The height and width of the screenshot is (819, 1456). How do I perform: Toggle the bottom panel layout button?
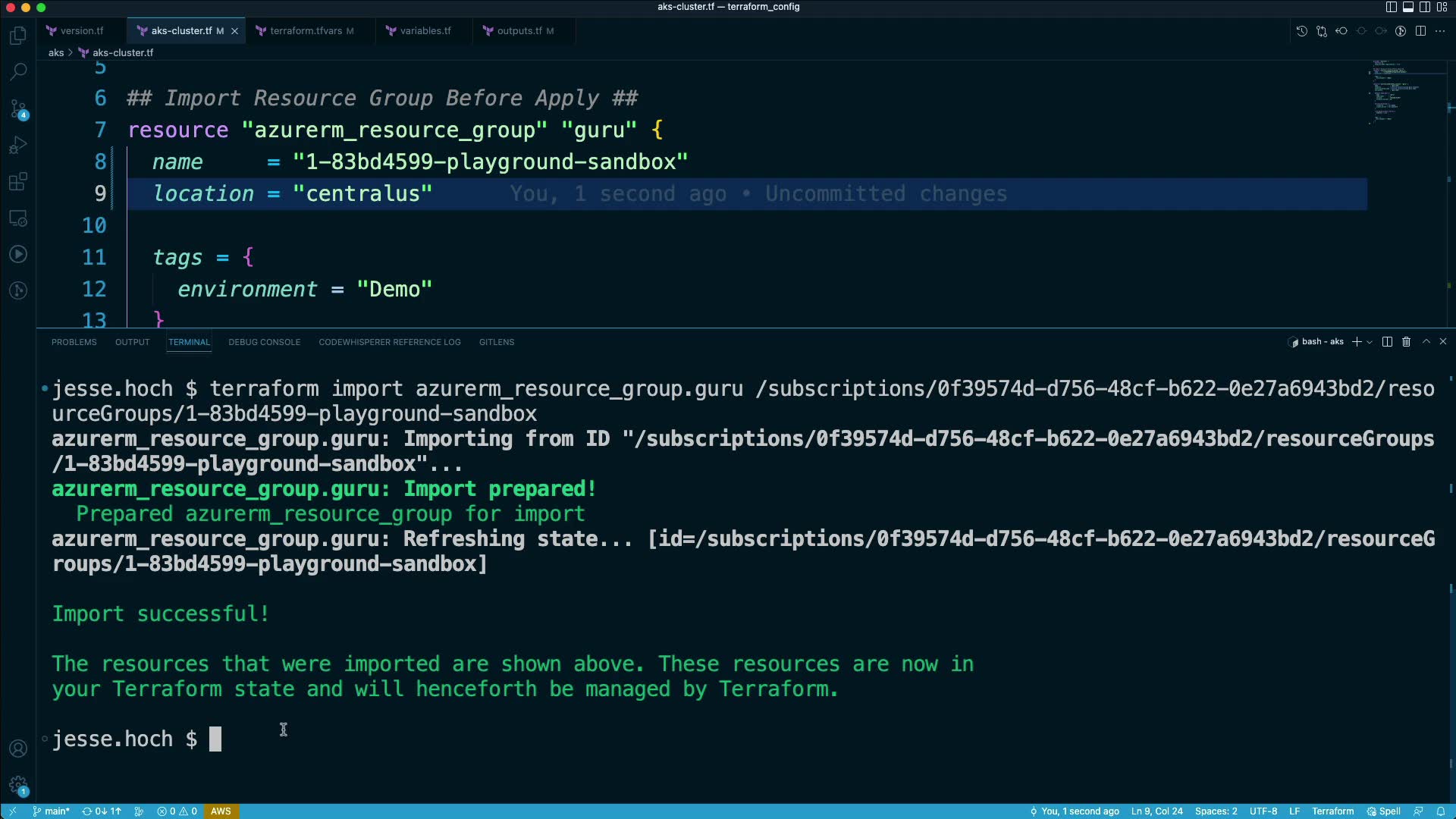click(1408, 7)
